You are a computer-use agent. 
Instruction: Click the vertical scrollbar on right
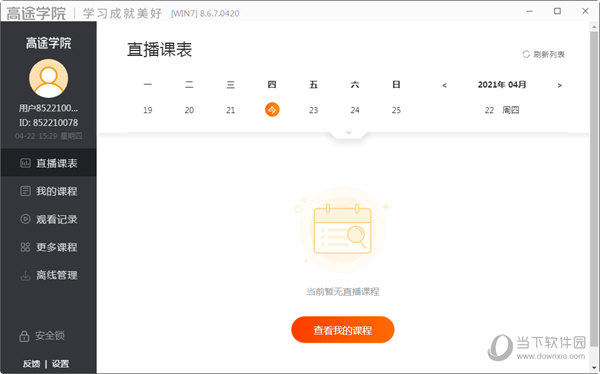(593, 188)
